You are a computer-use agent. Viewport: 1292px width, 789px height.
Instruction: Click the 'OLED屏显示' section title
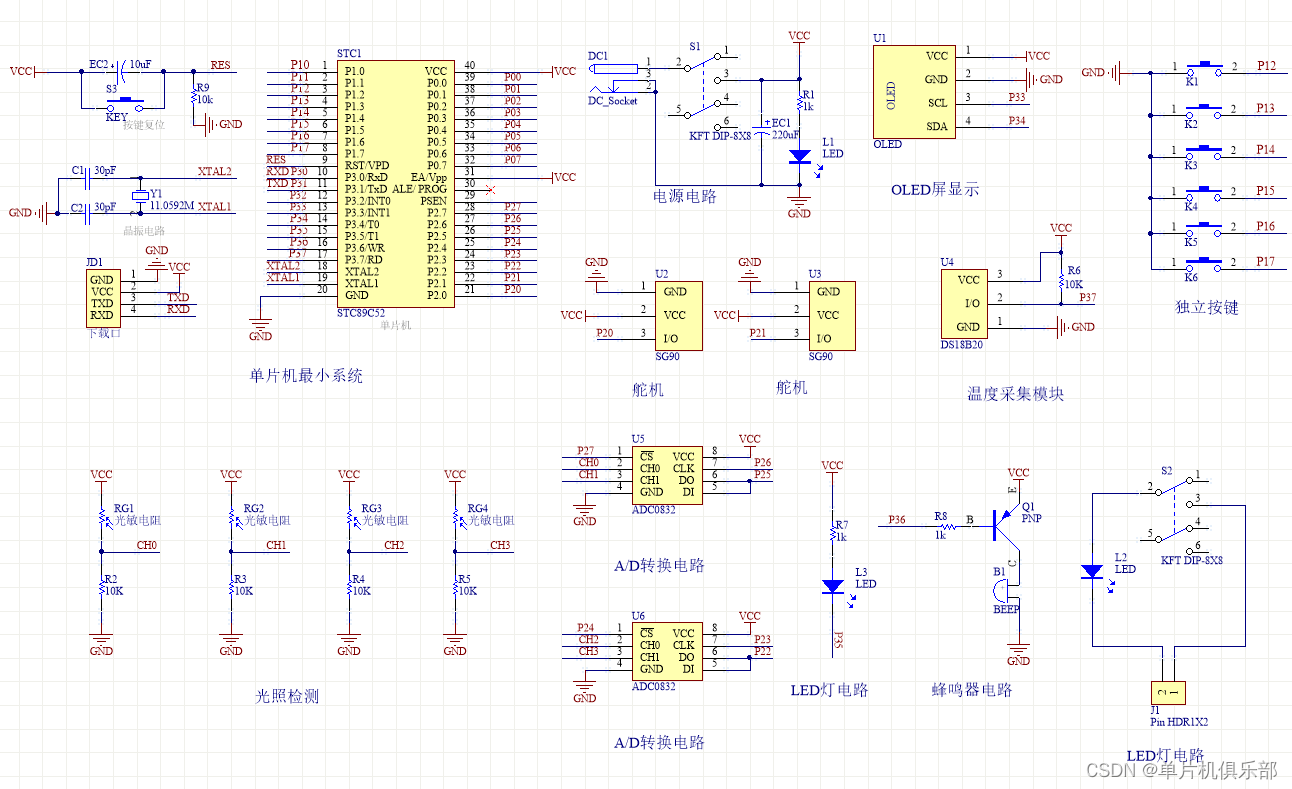936,189
